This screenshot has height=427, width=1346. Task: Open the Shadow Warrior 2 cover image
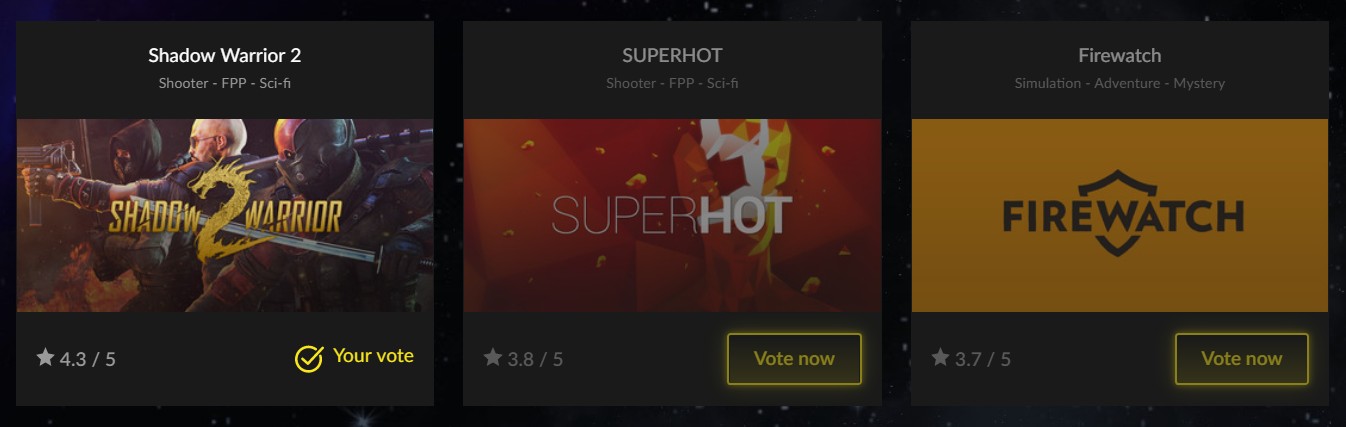pos(225,215)
